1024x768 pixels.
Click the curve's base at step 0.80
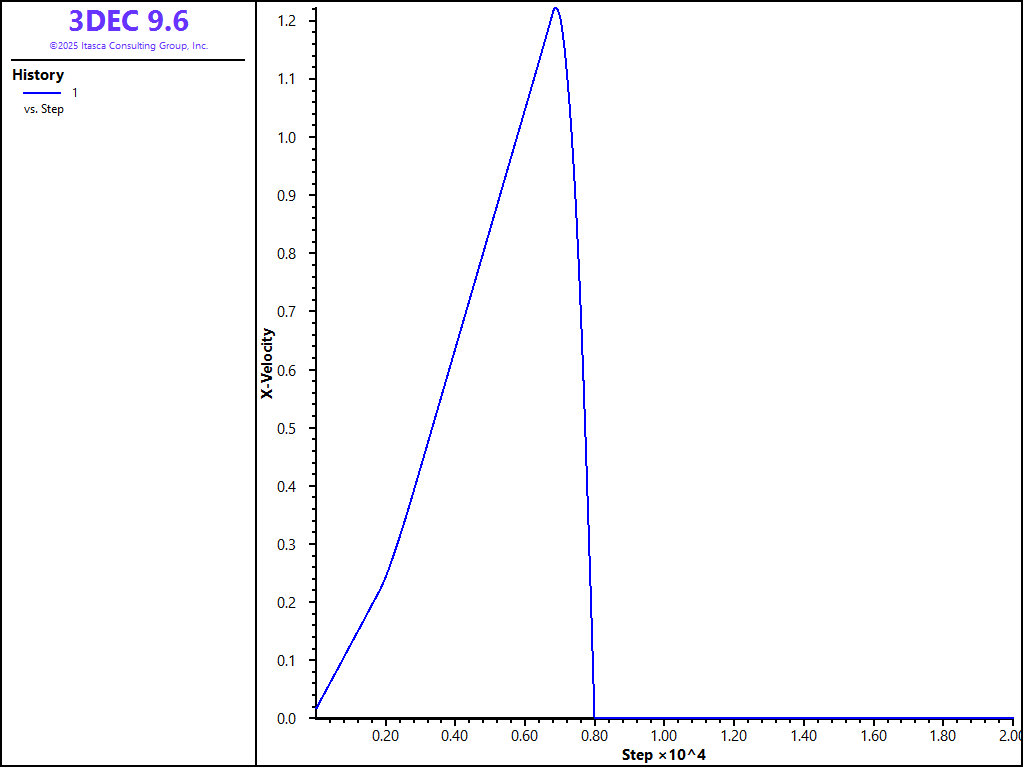tap(595, 717)
